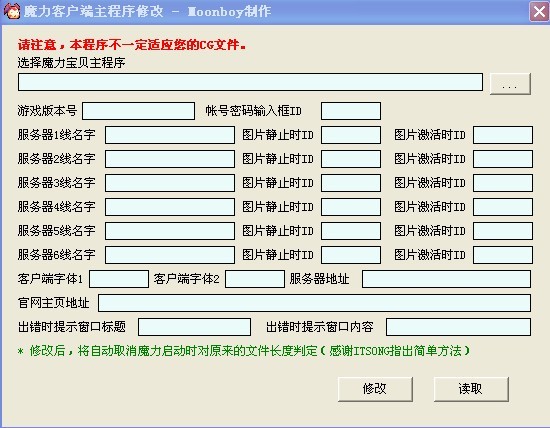Focus the 选择魔力宝贝主程序 path field
550x428 pixels.
(x=250, y=82)
